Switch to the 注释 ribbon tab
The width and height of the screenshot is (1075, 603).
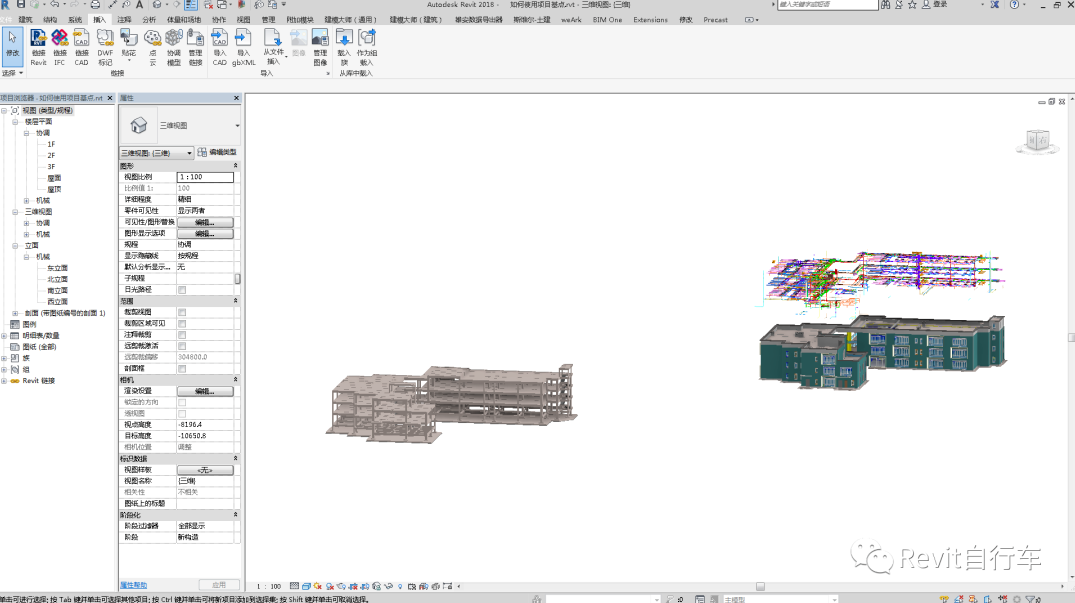(x=124, y=19)
